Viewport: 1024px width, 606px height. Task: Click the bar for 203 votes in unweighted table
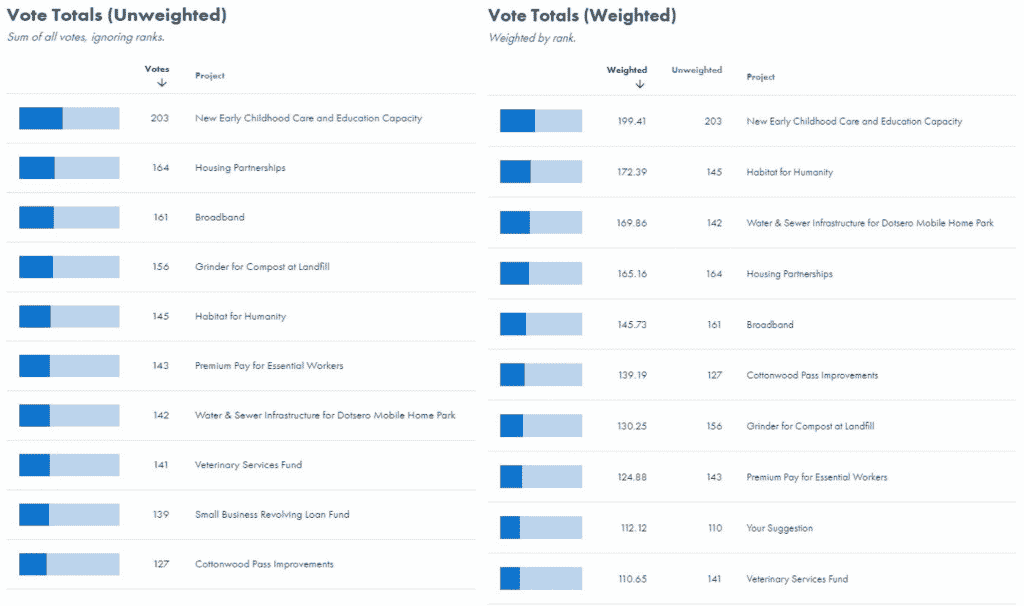69,118
